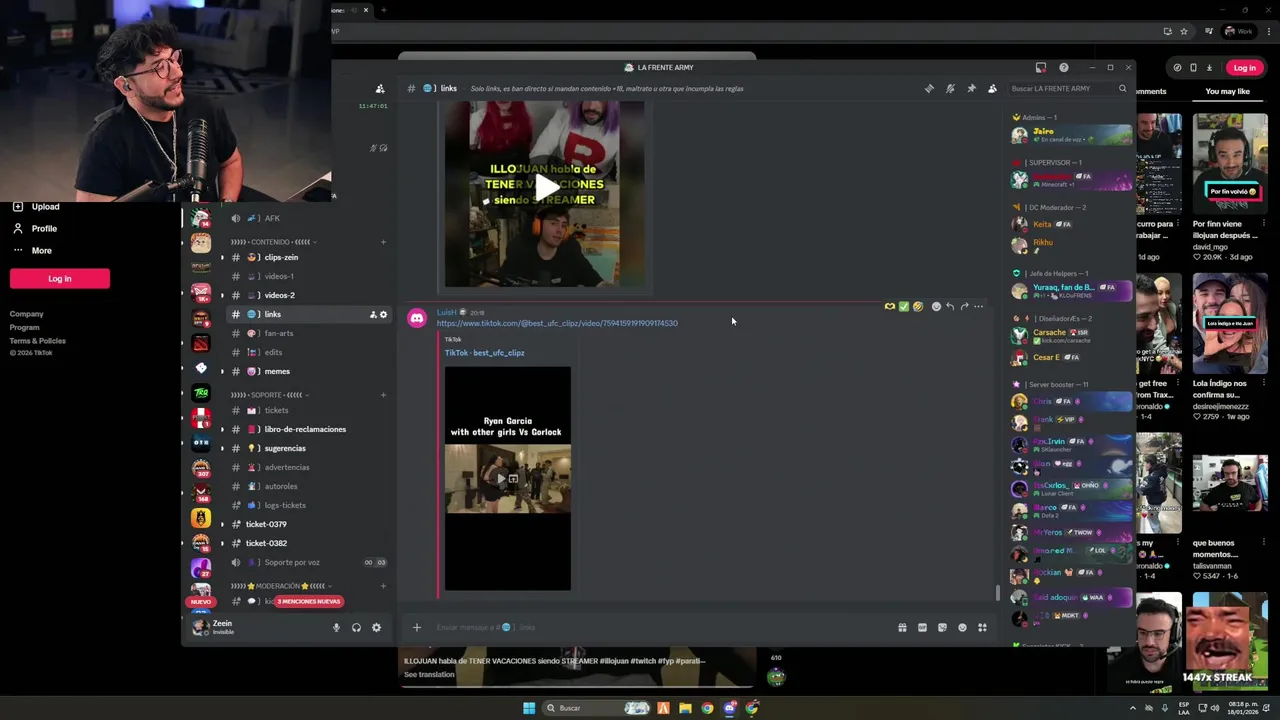This screenshot has height=720, width=1280.
Task: Add checkmark reaction on LuisH message
Action: [x=904, y=306]
